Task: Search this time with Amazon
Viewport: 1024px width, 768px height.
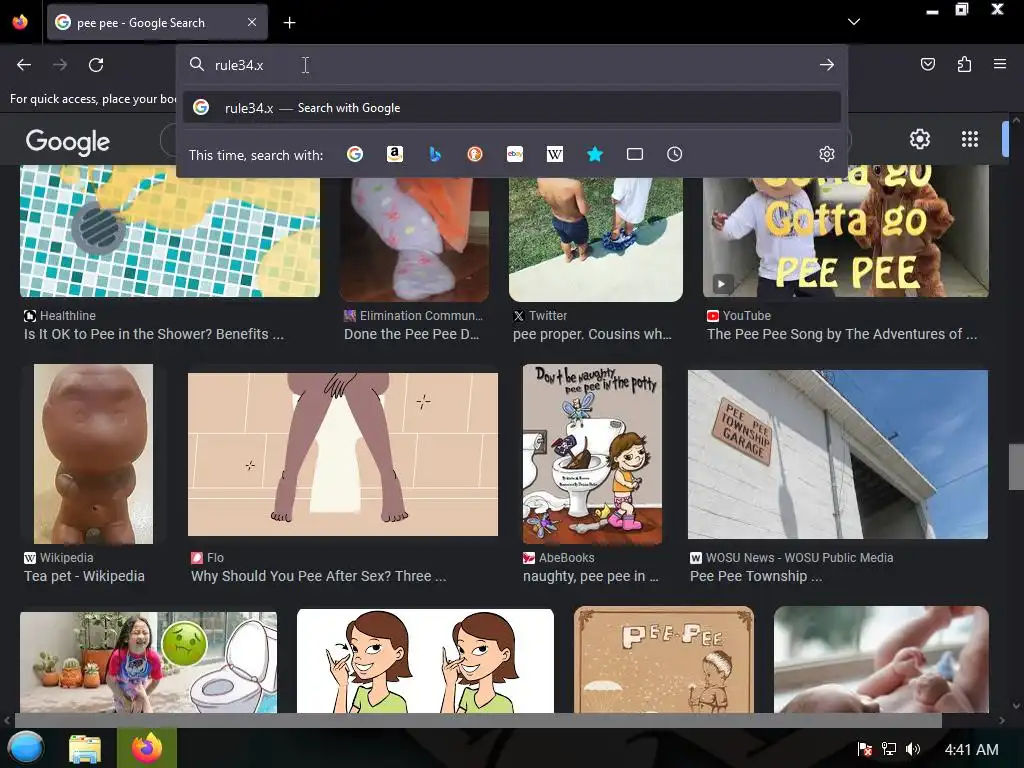Action: (x=394, y=154)
